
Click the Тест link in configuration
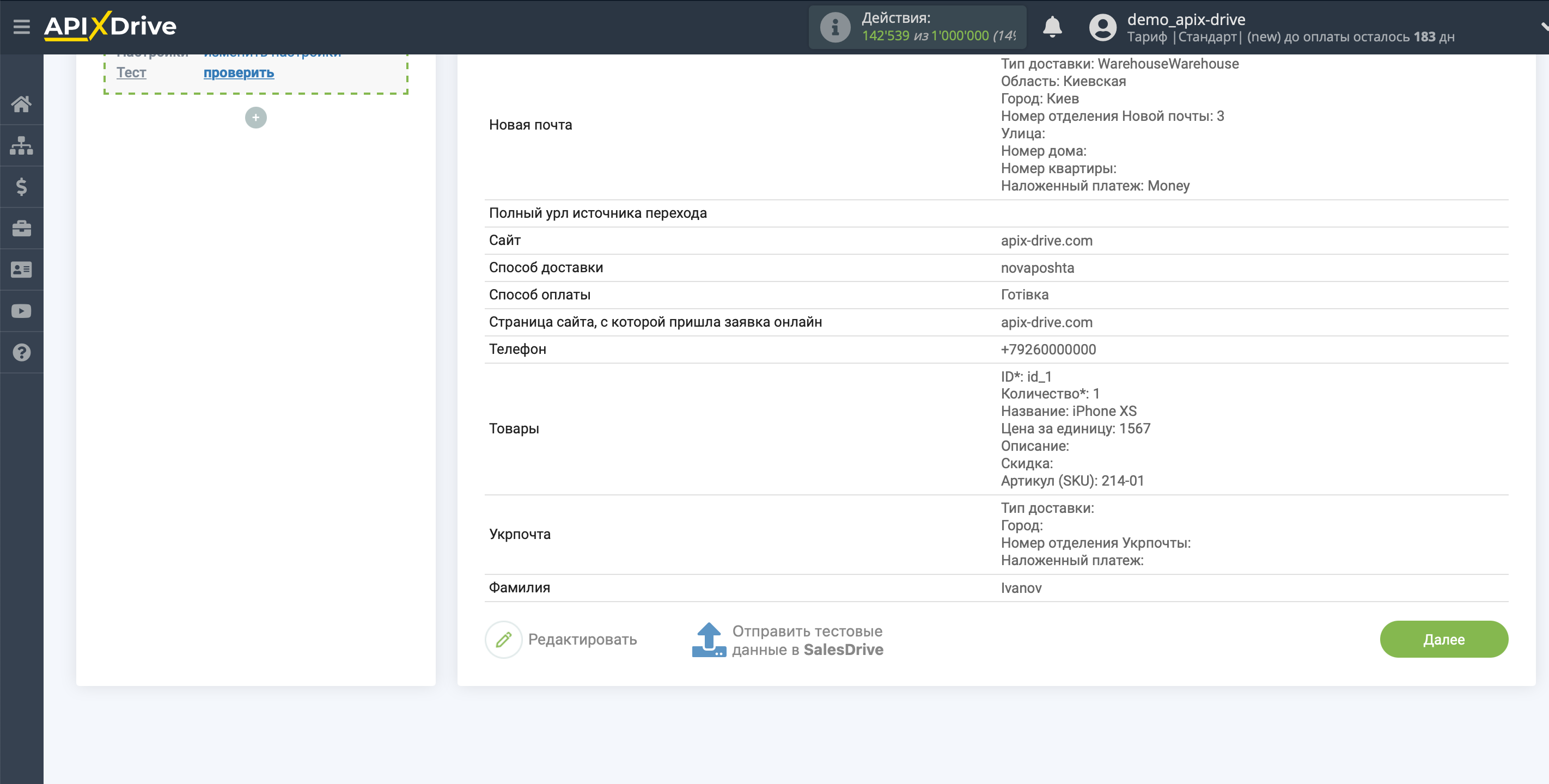pos(131,72)
